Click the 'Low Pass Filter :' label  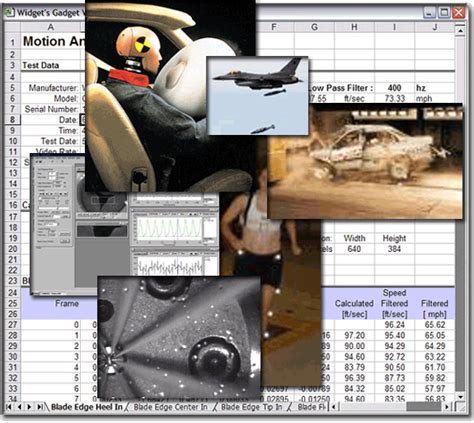pos(341,88)
